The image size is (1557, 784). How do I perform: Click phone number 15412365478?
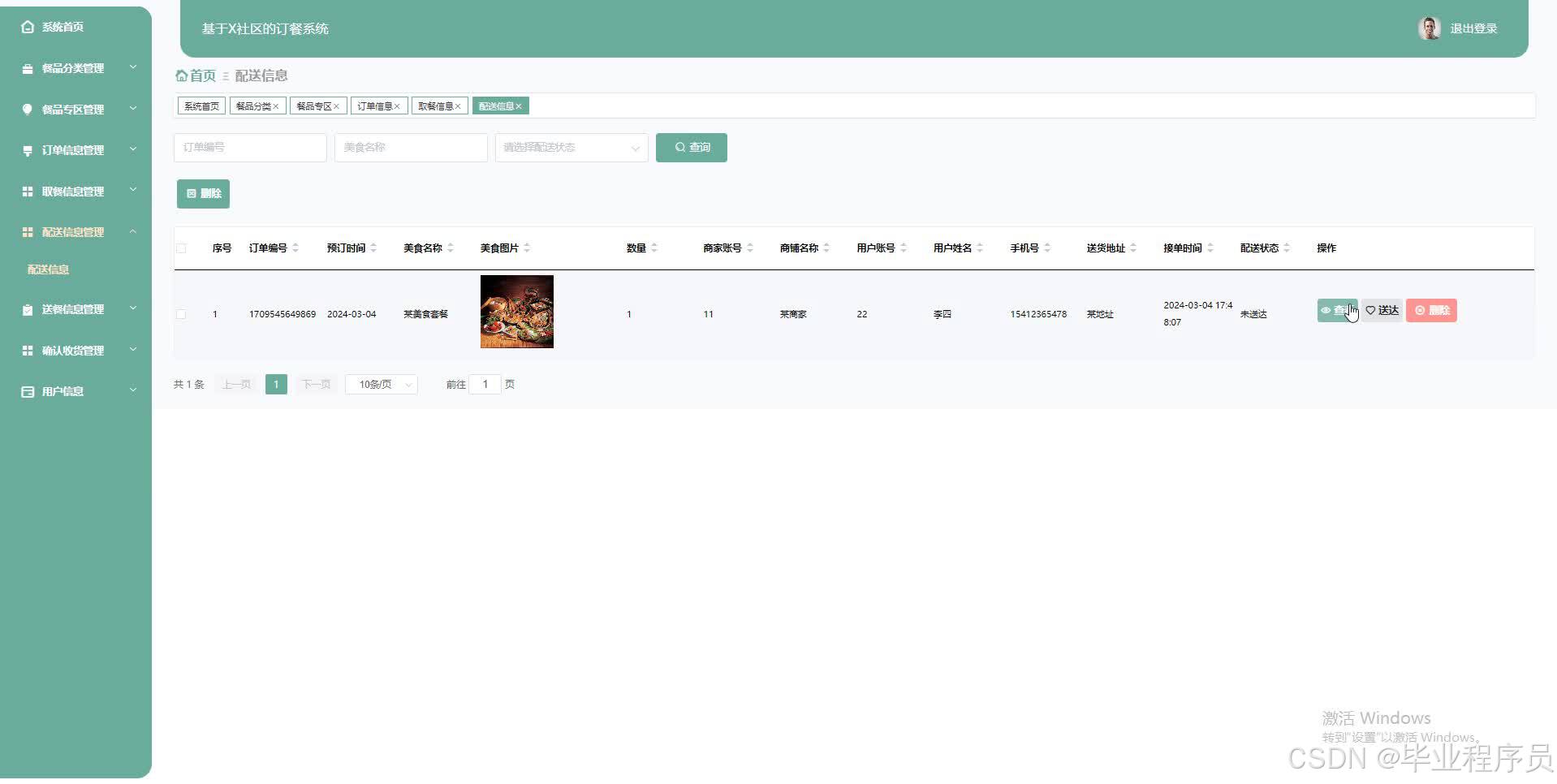pos(1038,314)
